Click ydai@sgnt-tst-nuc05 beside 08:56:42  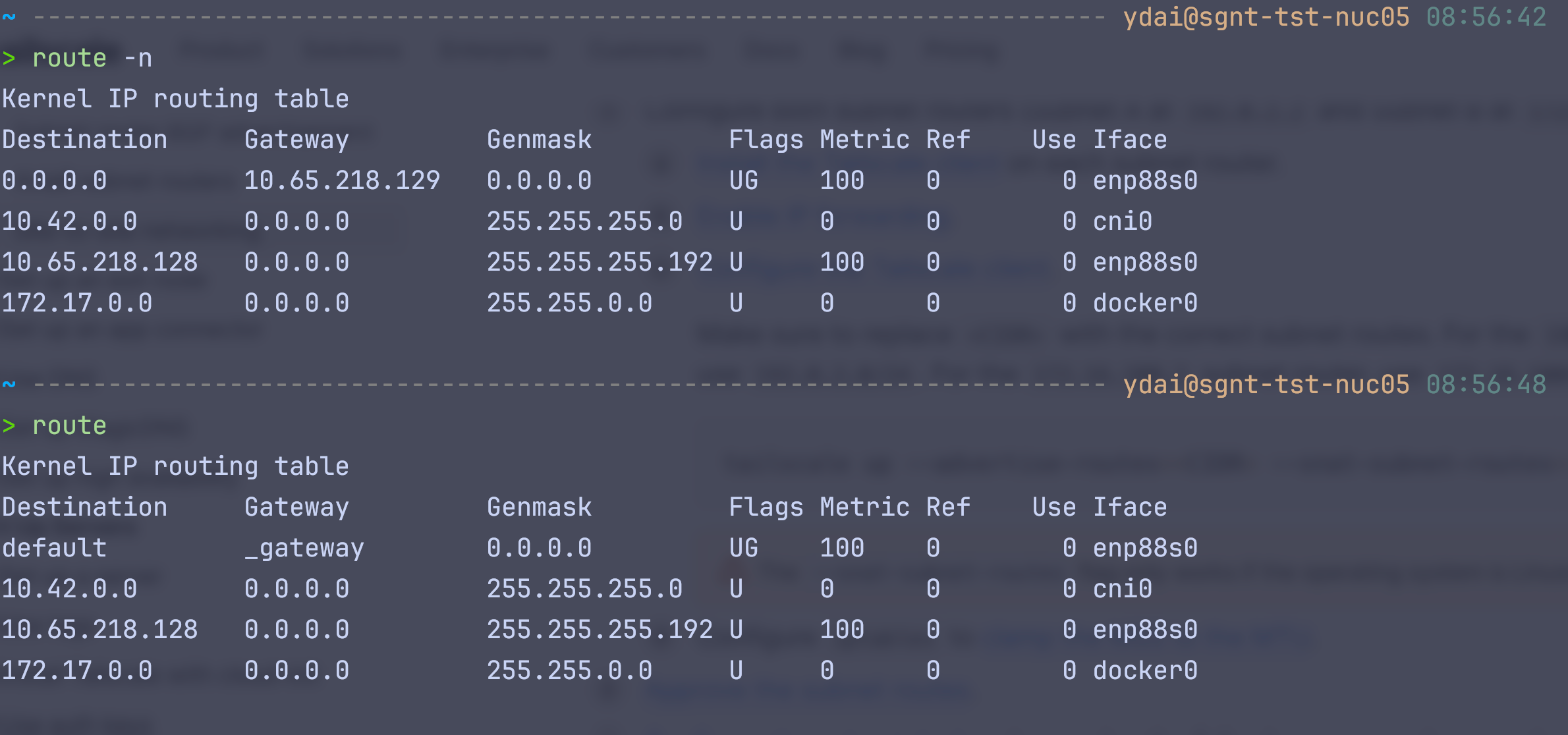point(1266,17)
